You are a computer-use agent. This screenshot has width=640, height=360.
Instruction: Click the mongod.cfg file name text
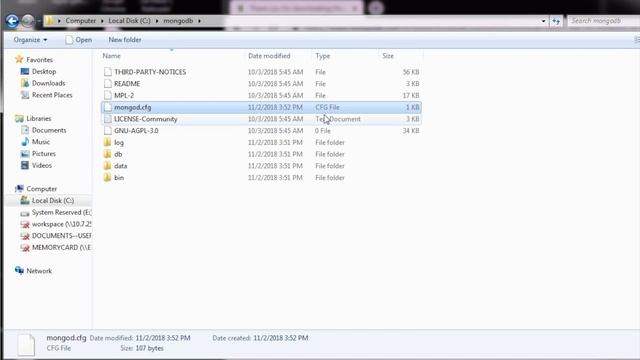coord(133,107)
